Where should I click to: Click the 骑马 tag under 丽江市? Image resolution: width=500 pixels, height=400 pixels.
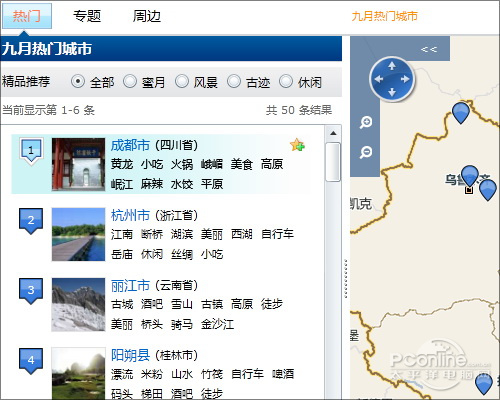click(x=182, y=324)
